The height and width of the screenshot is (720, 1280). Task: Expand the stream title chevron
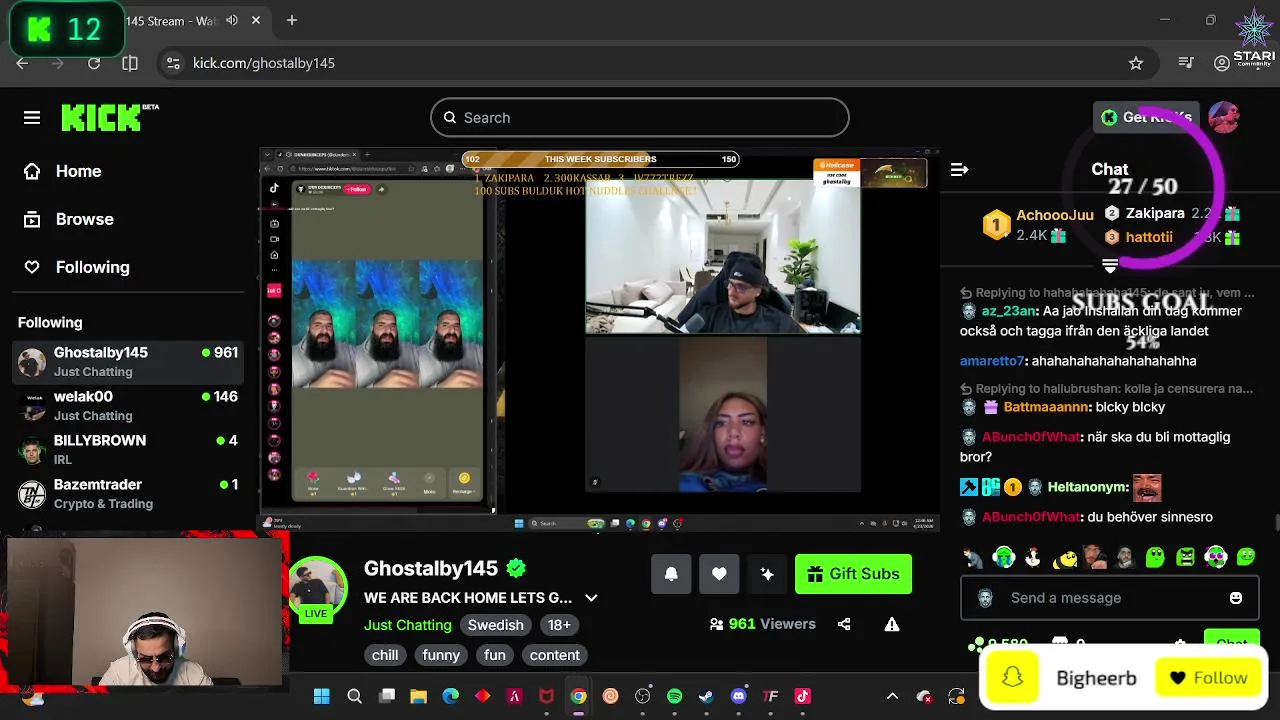(591, 598)
